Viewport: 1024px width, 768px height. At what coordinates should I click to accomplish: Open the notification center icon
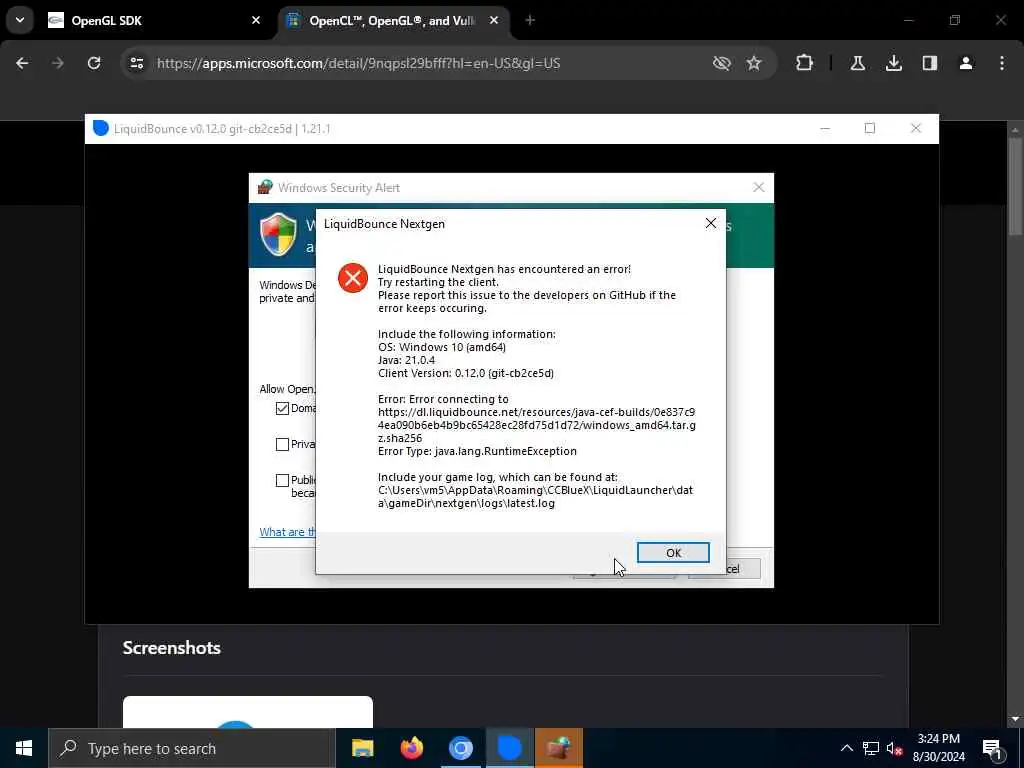click(992, 748)
